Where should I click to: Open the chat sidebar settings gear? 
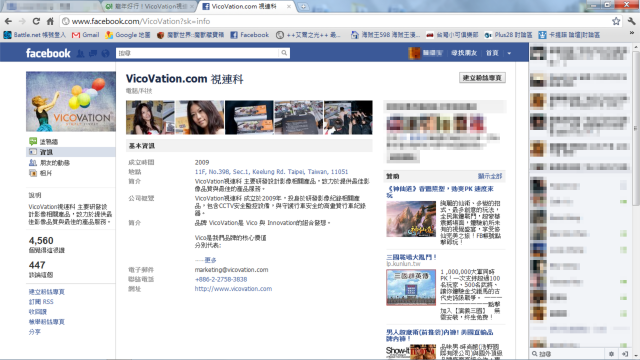point(611,354)
